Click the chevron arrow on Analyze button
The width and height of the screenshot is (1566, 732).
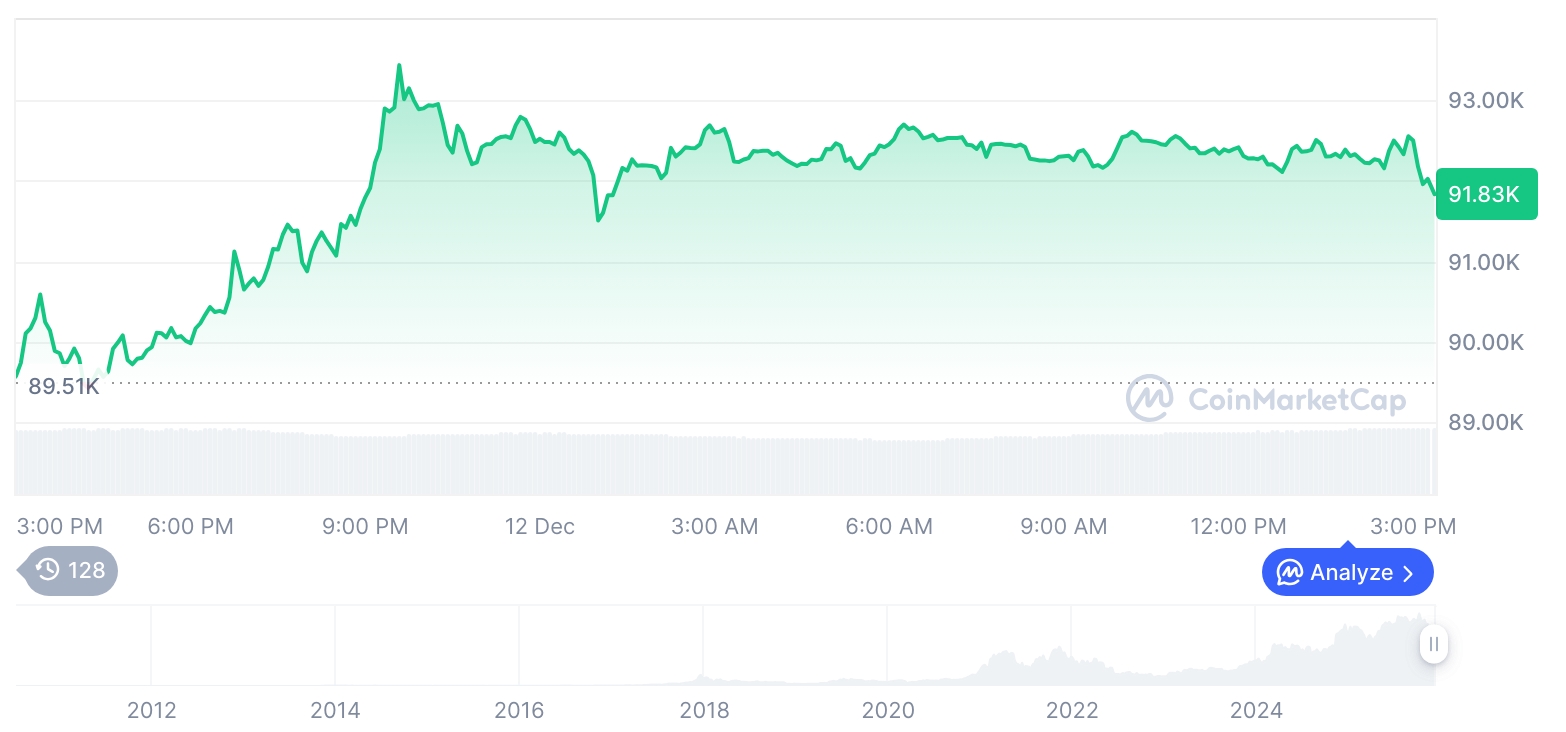[1408, 574]
